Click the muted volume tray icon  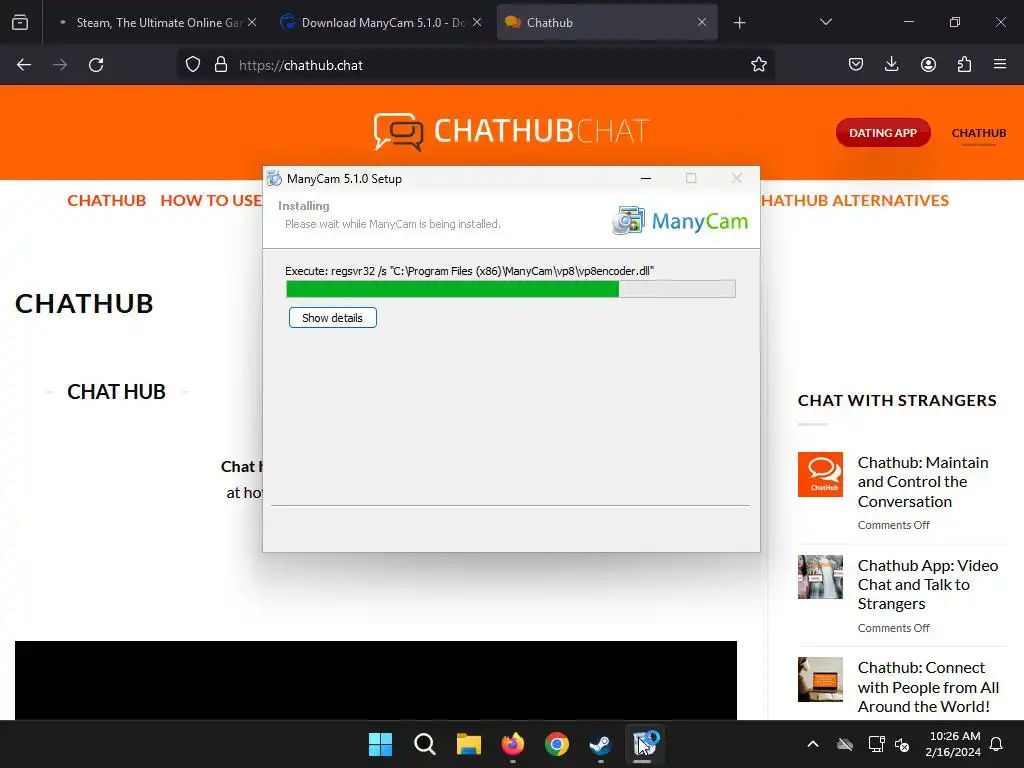(x=902, y=744)
